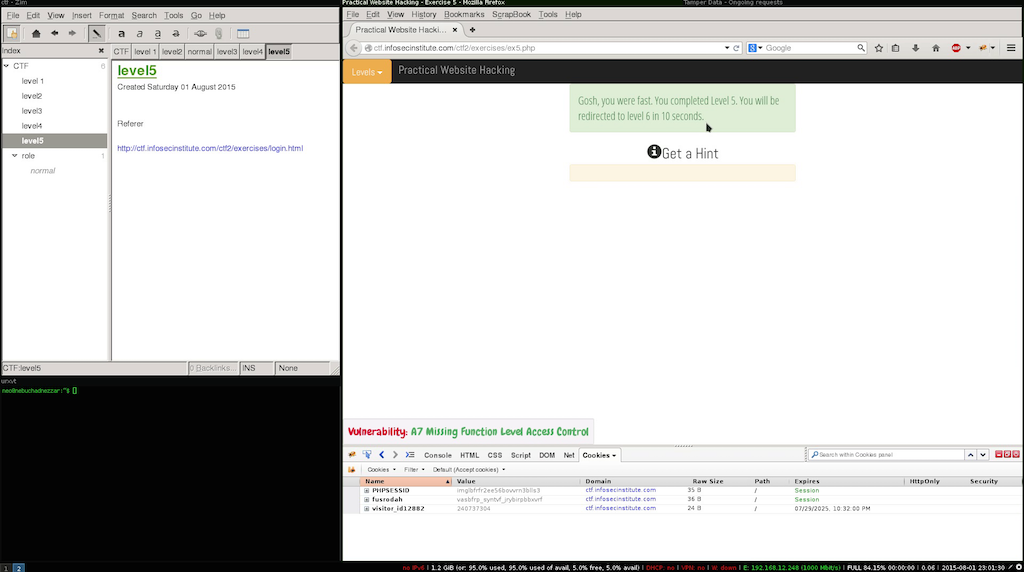The height and width of the screenshot is (572, 1024).
Task: Attach a file with paperclip icon
Action: click(218, 33)
